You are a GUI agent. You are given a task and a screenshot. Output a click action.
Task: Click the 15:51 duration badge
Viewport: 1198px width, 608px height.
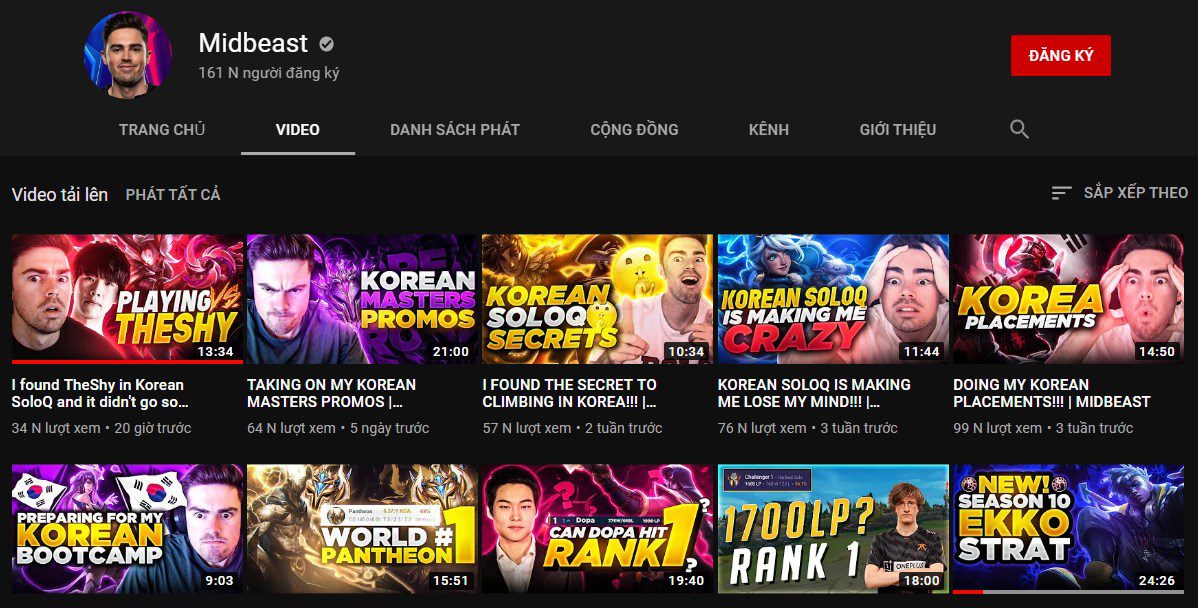451,581
